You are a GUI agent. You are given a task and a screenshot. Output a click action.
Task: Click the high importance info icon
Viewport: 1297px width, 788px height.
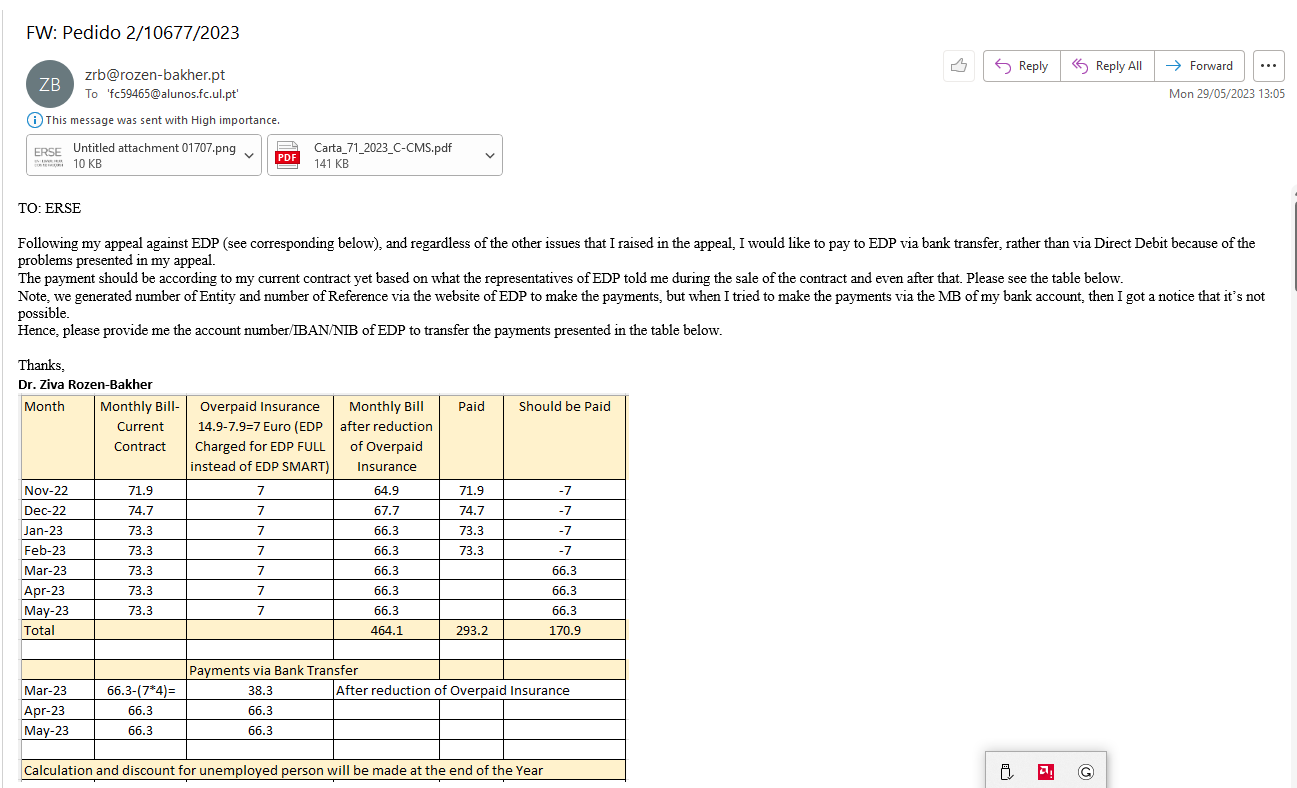[x=35, y=120]
